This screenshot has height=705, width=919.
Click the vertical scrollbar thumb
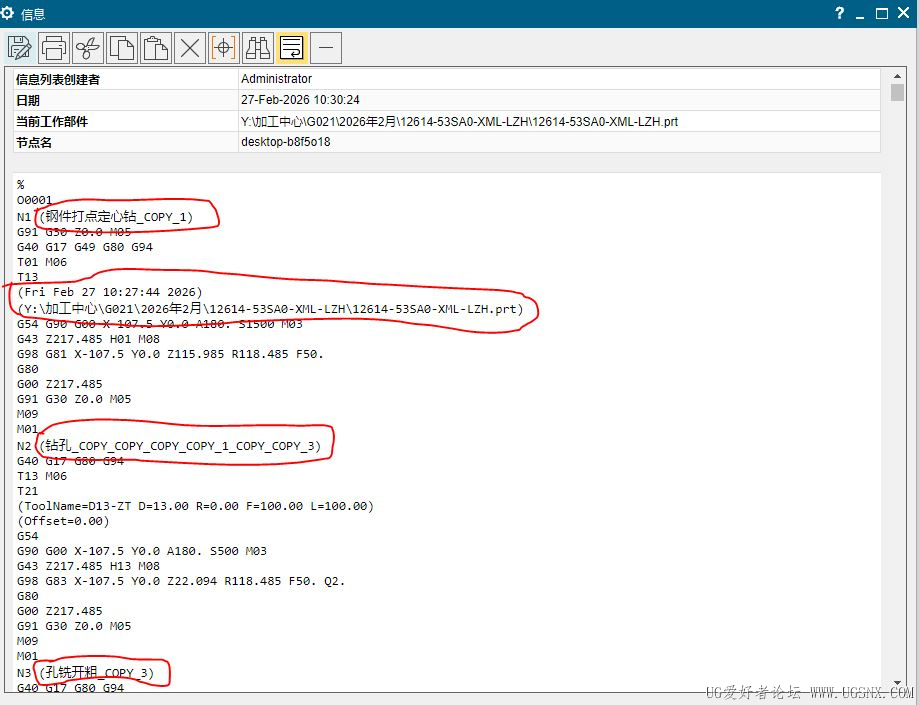tap(897, 92)
